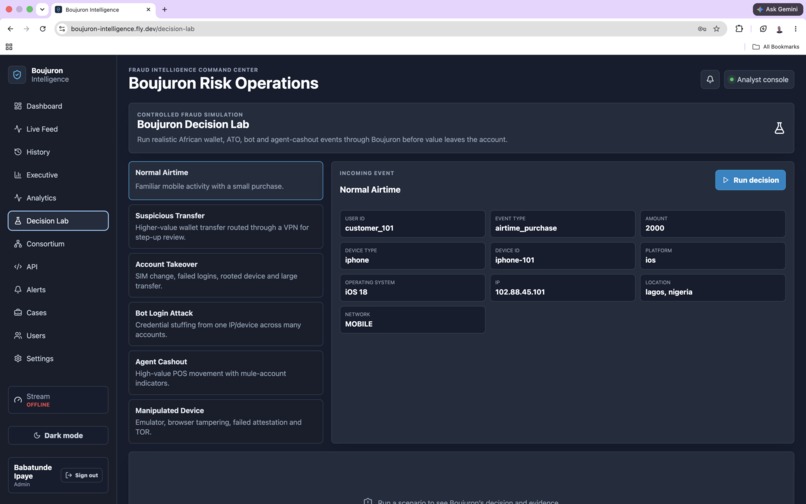
Task: Click the Dashboard grid icon in sidebar
Action: (18, 106)
